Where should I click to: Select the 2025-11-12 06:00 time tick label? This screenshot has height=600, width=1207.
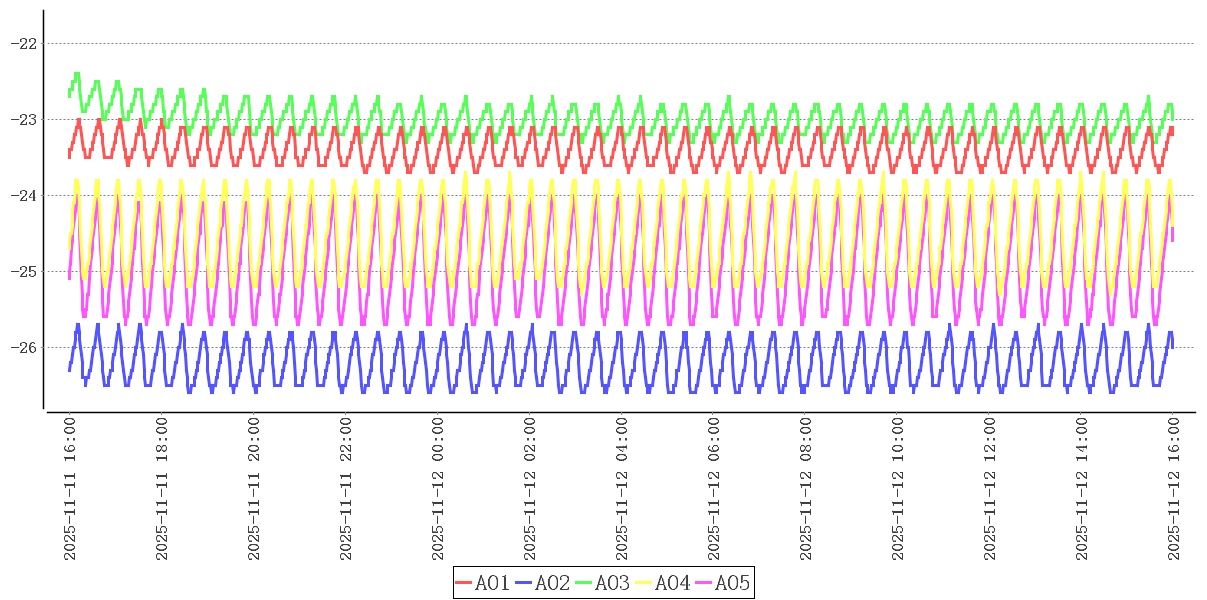714,489
